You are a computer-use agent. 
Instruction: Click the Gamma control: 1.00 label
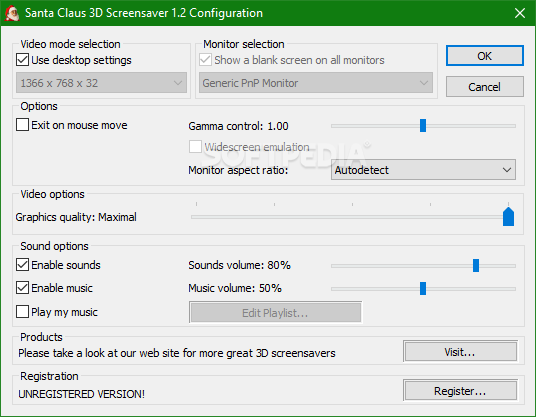238,126
